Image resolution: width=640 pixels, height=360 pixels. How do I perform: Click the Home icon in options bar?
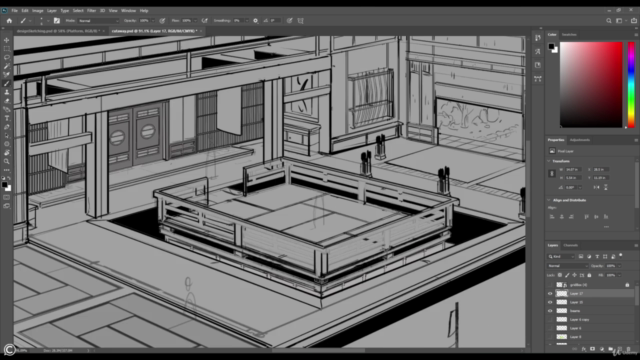[x=9, y=20]
